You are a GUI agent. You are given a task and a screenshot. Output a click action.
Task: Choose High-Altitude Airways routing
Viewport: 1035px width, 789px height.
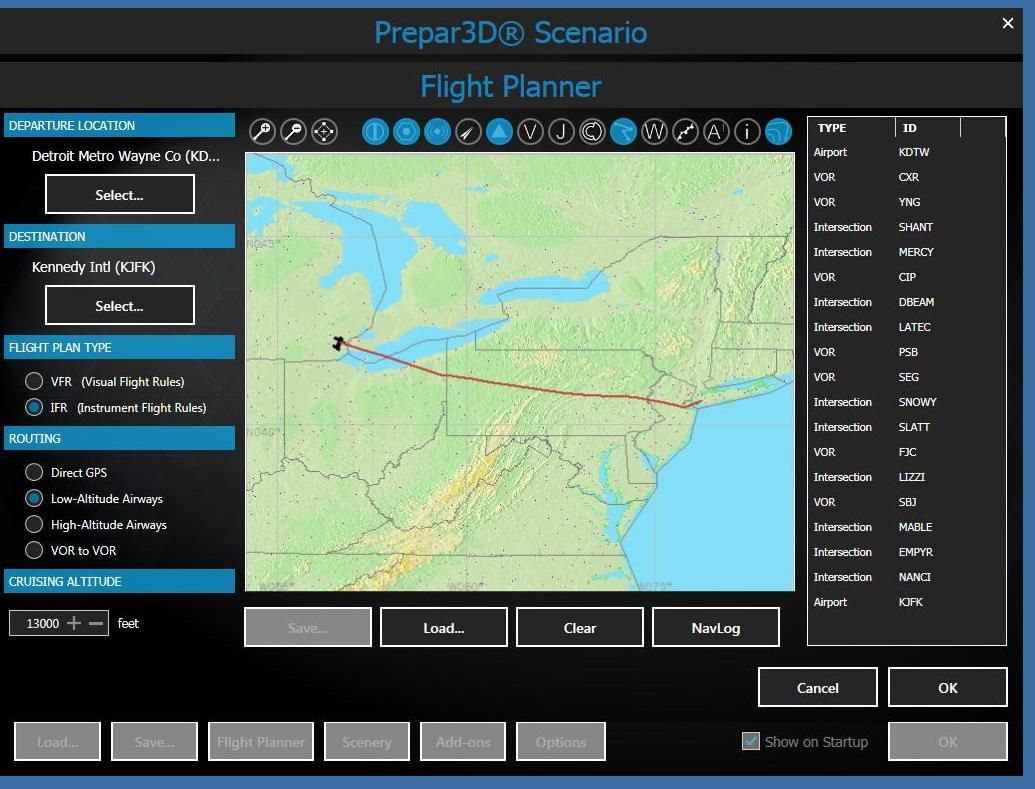[x=34, y=524]
